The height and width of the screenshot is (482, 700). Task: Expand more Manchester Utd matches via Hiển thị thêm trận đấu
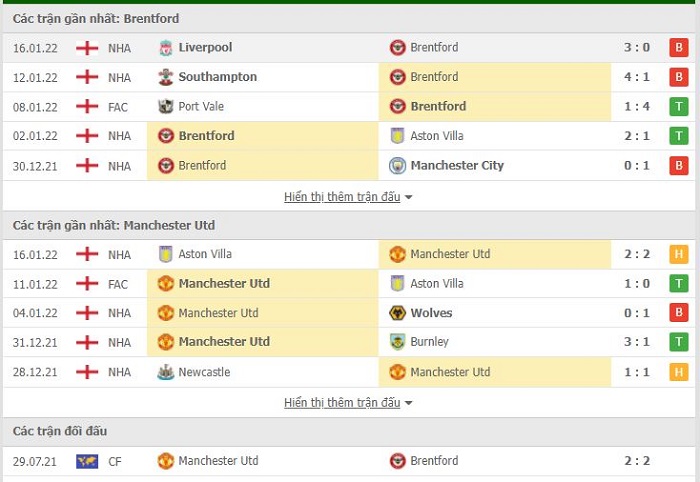342,403
